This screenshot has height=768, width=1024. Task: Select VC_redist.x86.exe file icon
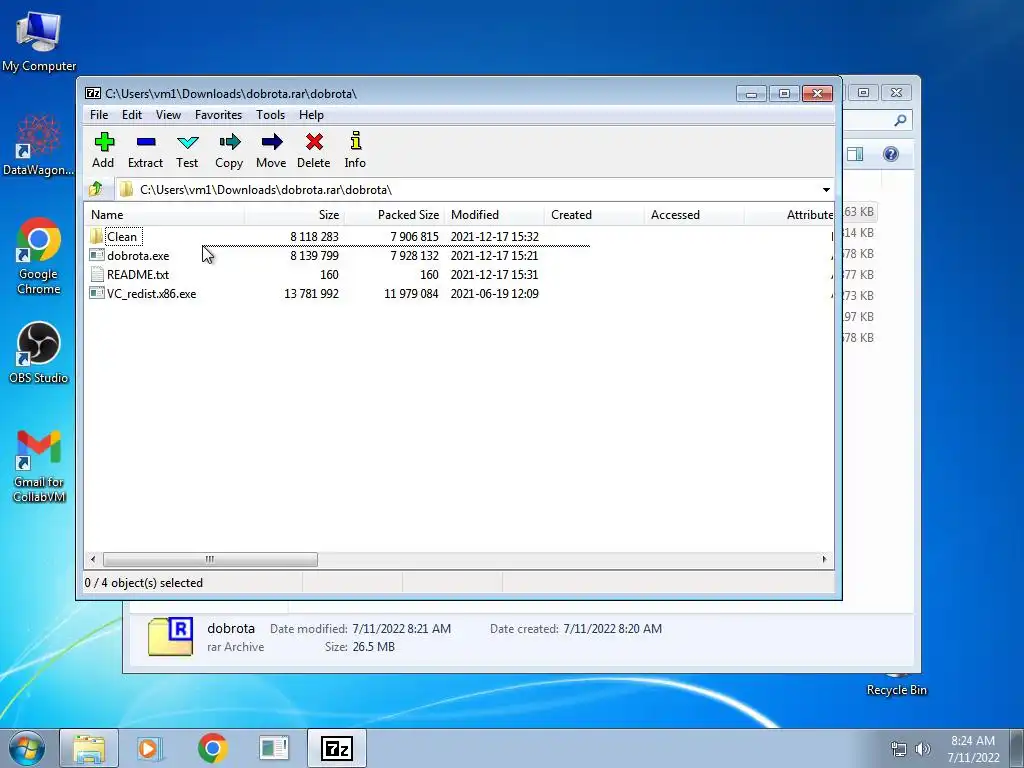[97, 293]
